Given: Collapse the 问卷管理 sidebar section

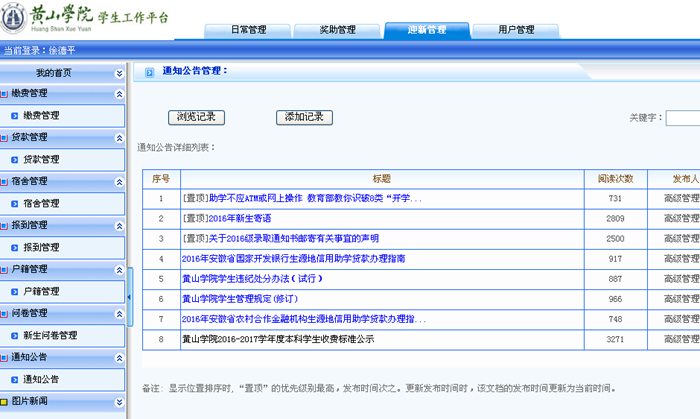Looking at the screenshot, I should [x=119, y=314].
